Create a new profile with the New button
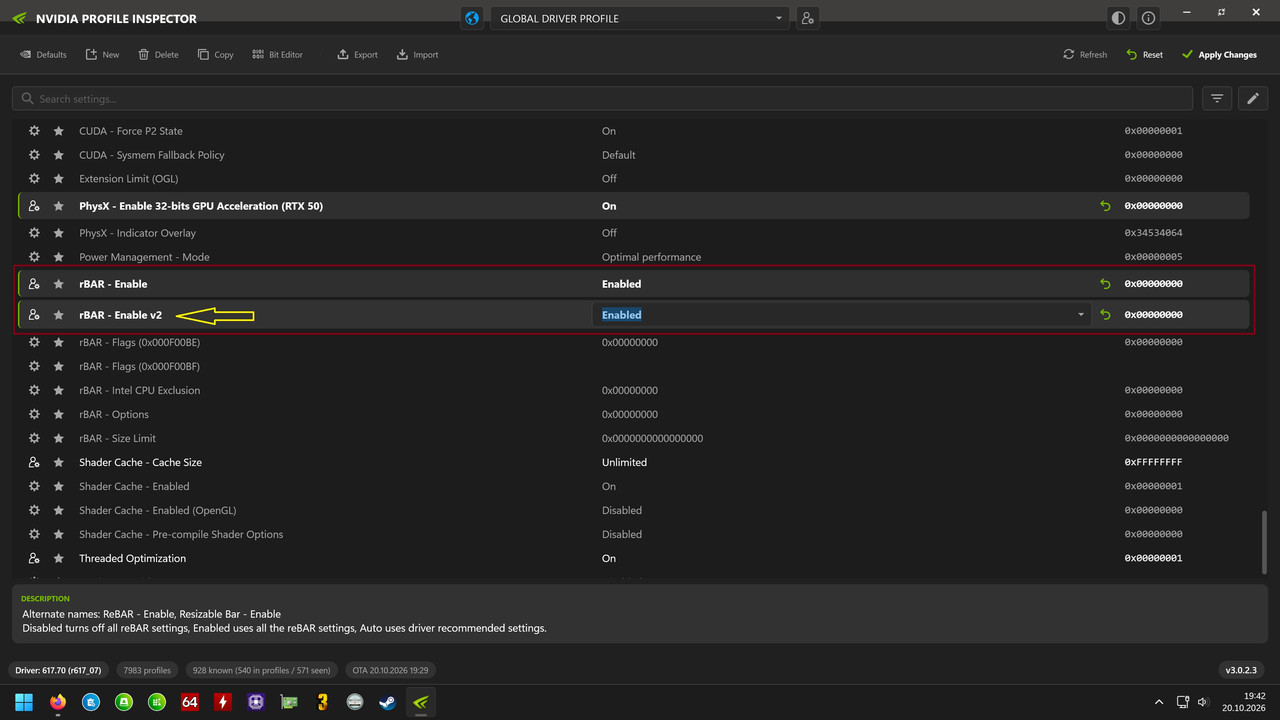Viewport: 1280px width, 720px height. pos(102,55)
